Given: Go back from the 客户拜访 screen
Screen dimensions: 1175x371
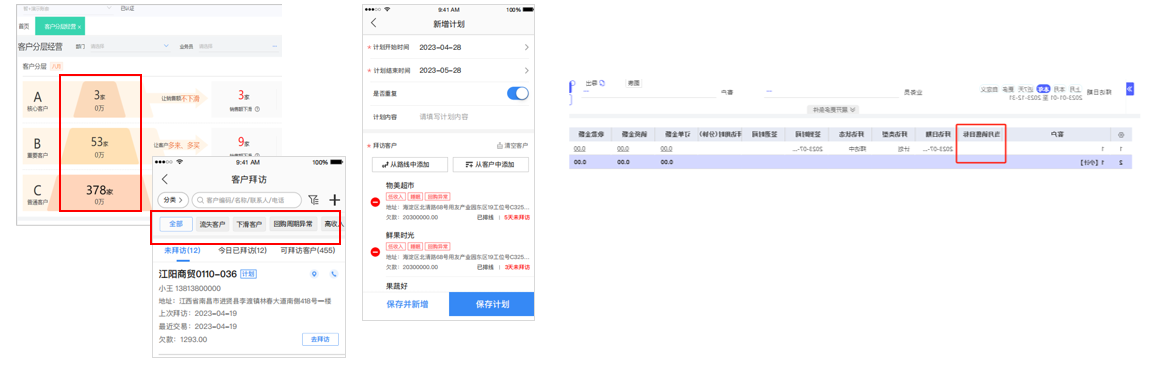Looking at the screenshot, I should tap(165, 179).
